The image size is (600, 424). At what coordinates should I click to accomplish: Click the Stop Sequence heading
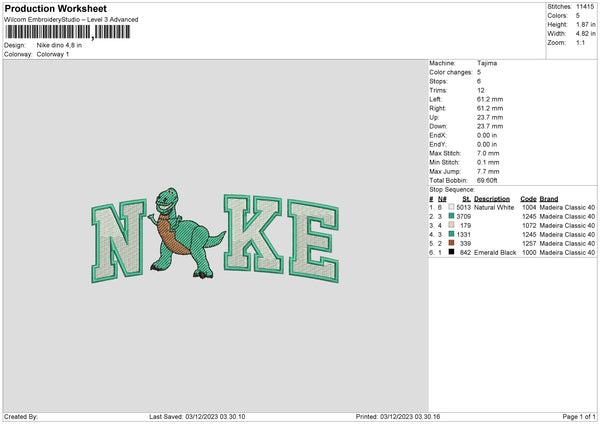[x=452, y=190]
